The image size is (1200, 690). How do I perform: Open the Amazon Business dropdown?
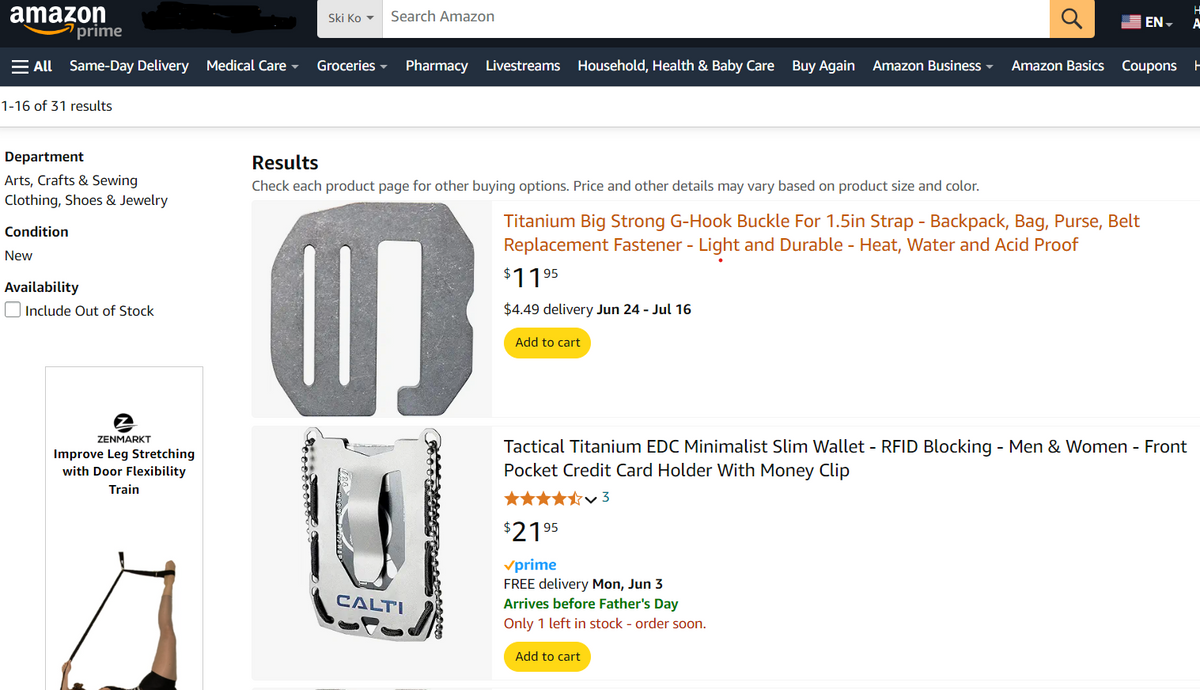click(x=932, y=66)
